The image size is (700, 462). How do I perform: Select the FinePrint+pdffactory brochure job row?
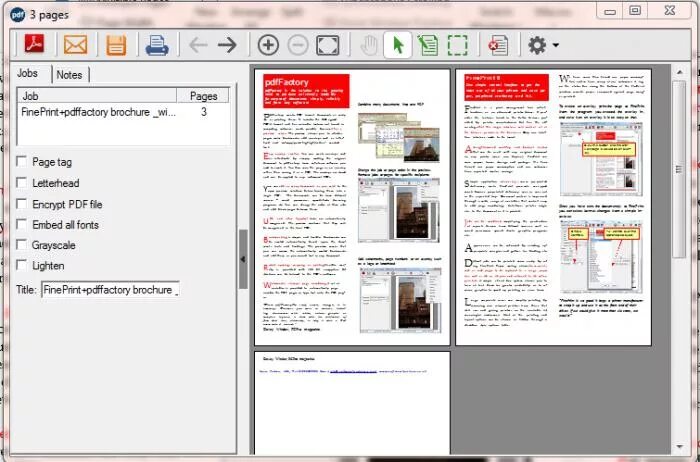point(123,112)
